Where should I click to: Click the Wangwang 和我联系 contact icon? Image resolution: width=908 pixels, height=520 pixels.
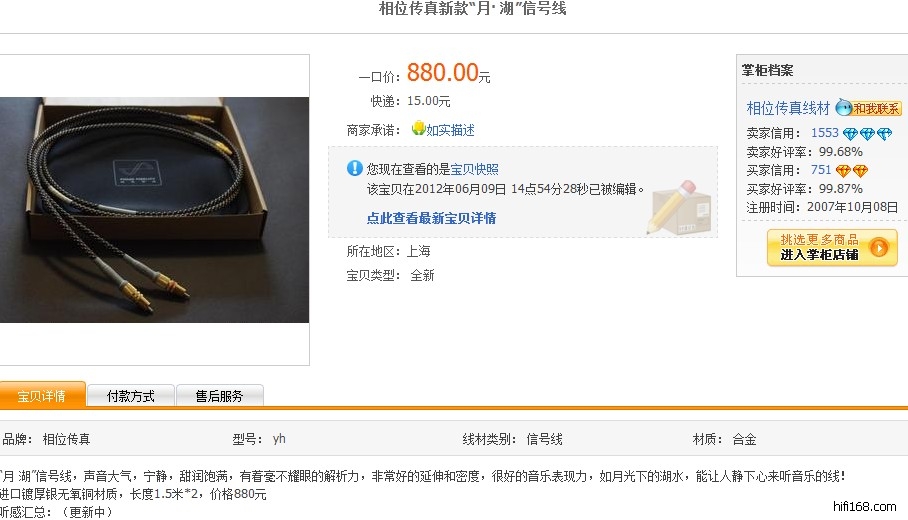click(869, 108)
